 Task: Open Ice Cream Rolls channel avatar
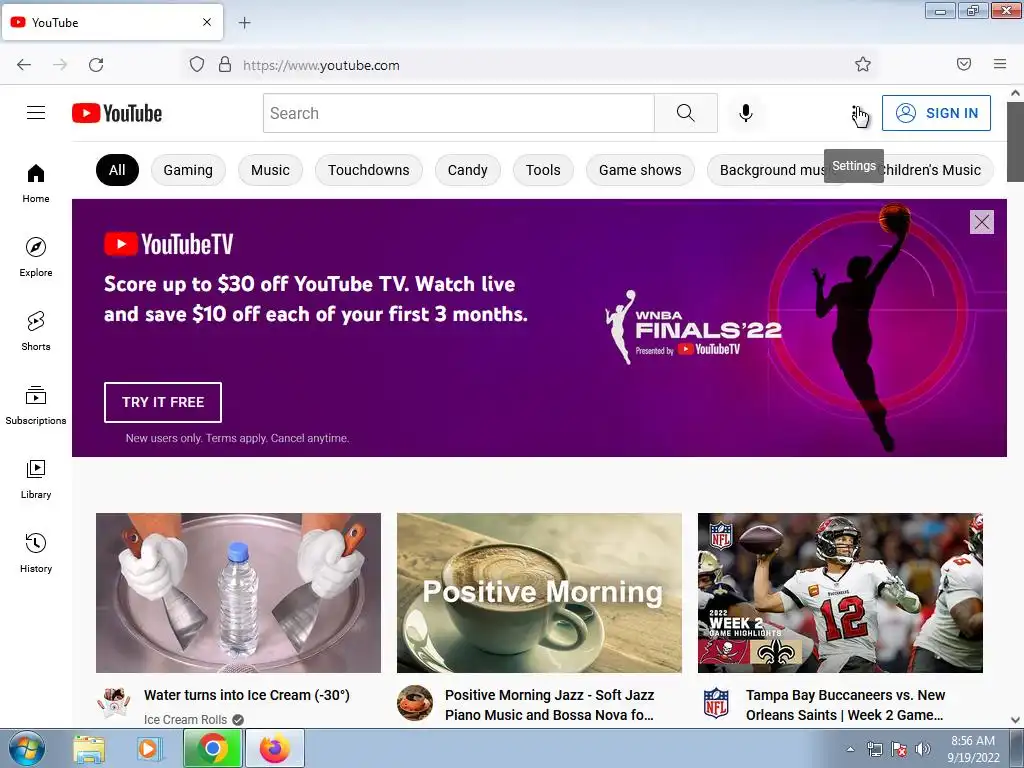[114, 703]
